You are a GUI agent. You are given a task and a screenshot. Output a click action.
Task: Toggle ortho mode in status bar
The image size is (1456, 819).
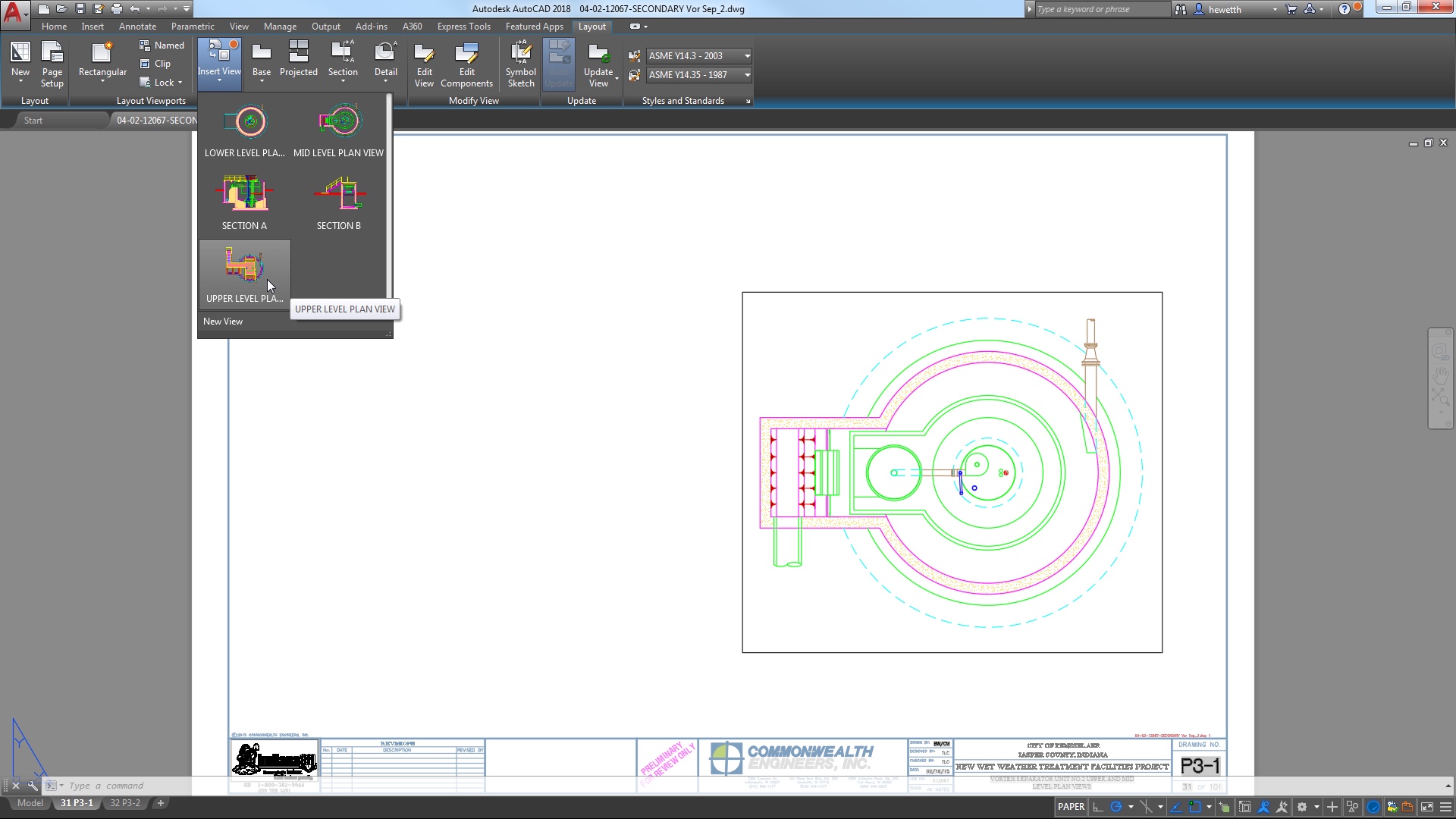click(x=1097, y=807)
